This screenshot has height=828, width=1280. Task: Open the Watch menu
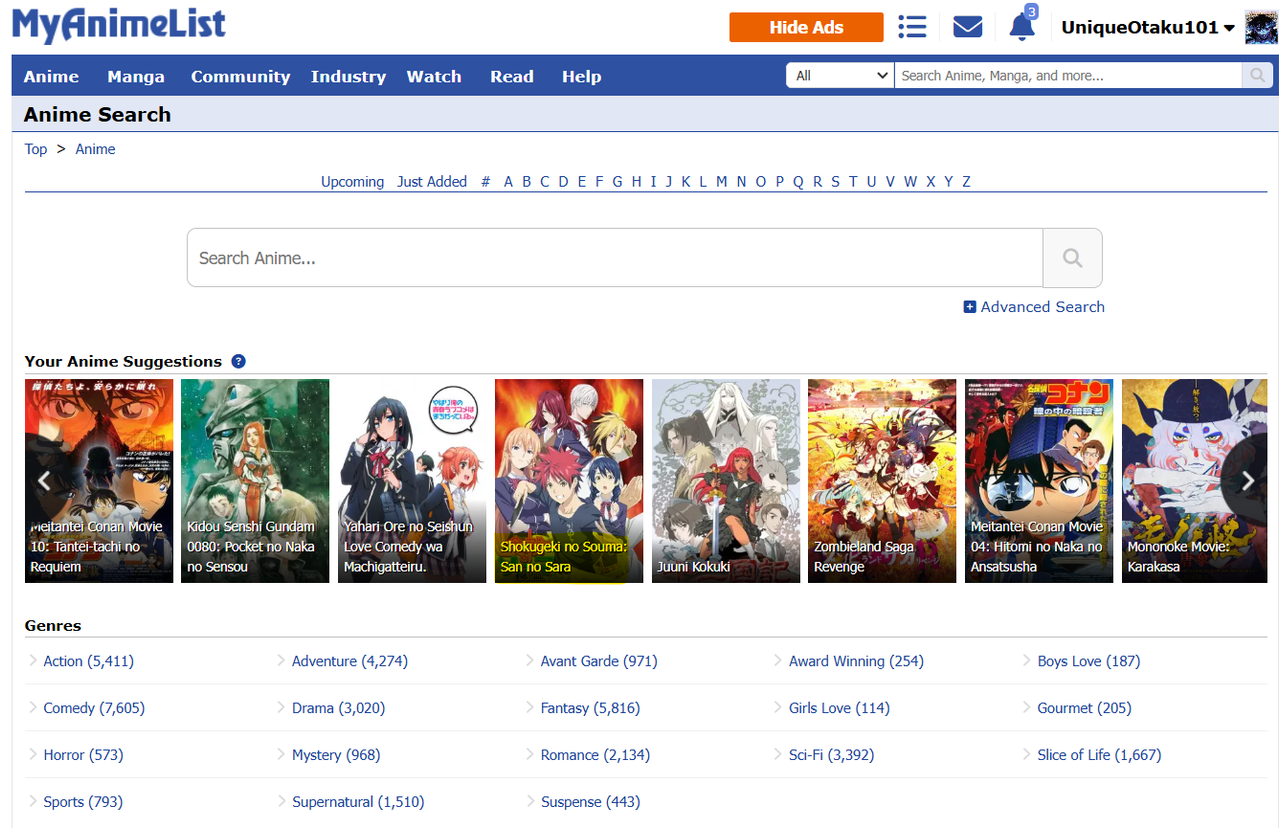pyautogui.click(x=434, y=76)
